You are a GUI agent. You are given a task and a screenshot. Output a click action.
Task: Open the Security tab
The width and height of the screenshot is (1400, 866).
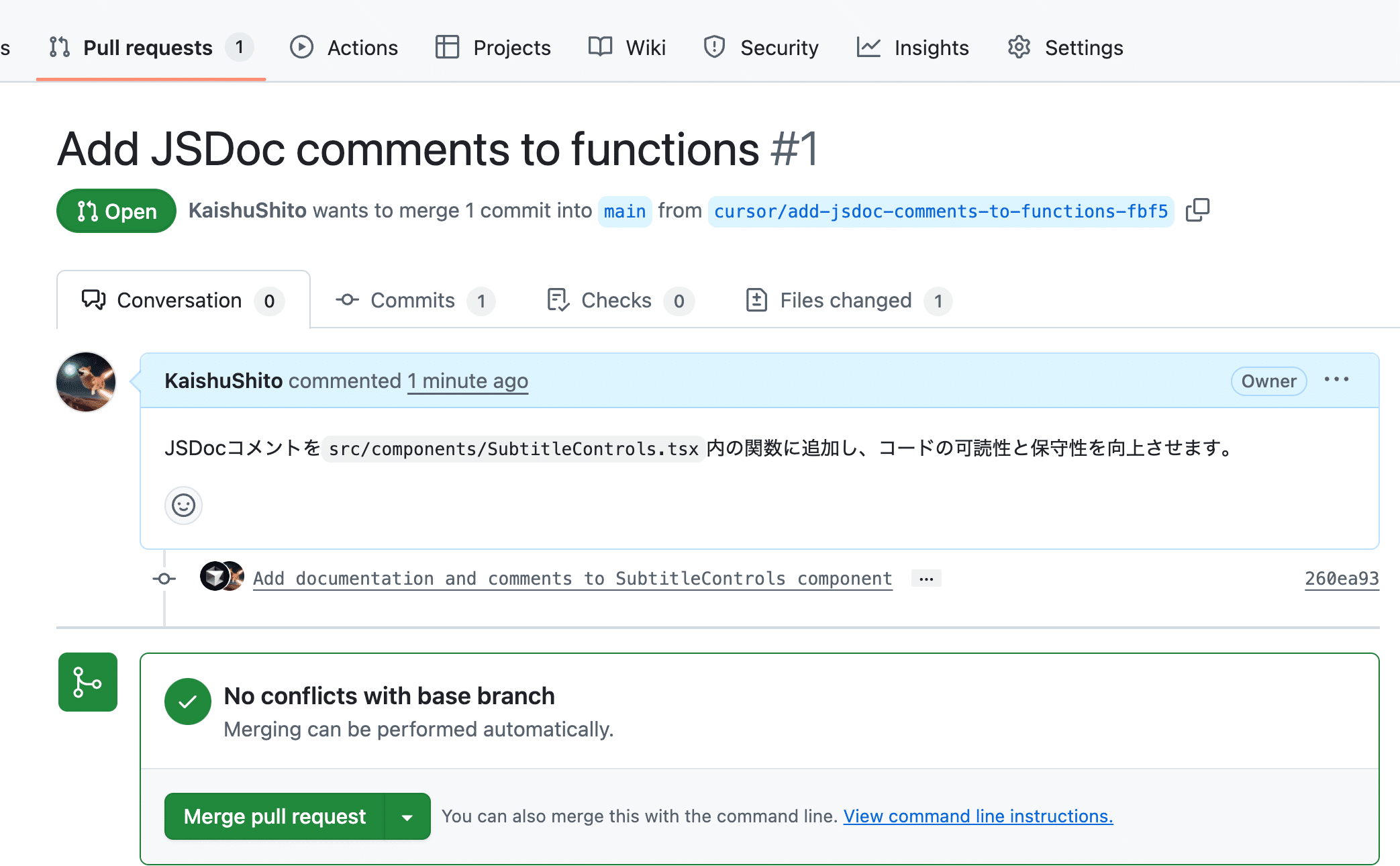pyautogui.click(x=761, y=48)
